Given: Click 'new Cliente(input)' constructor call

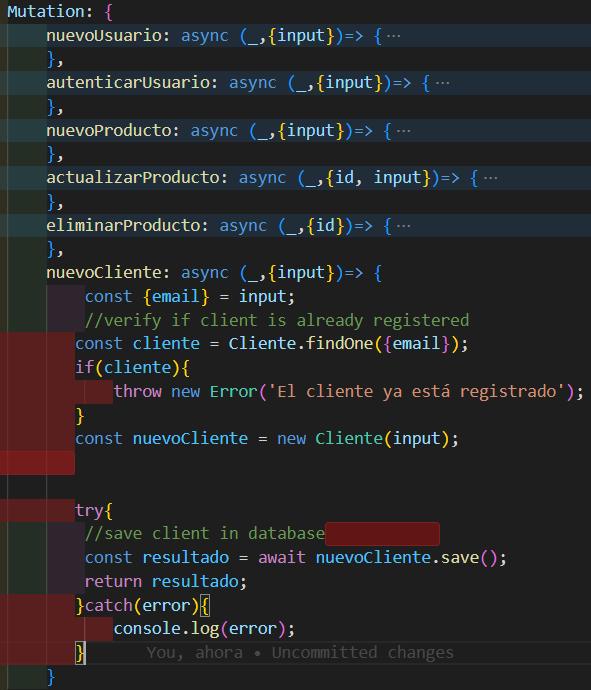Looking at the screenshot, I should (363, 439).
